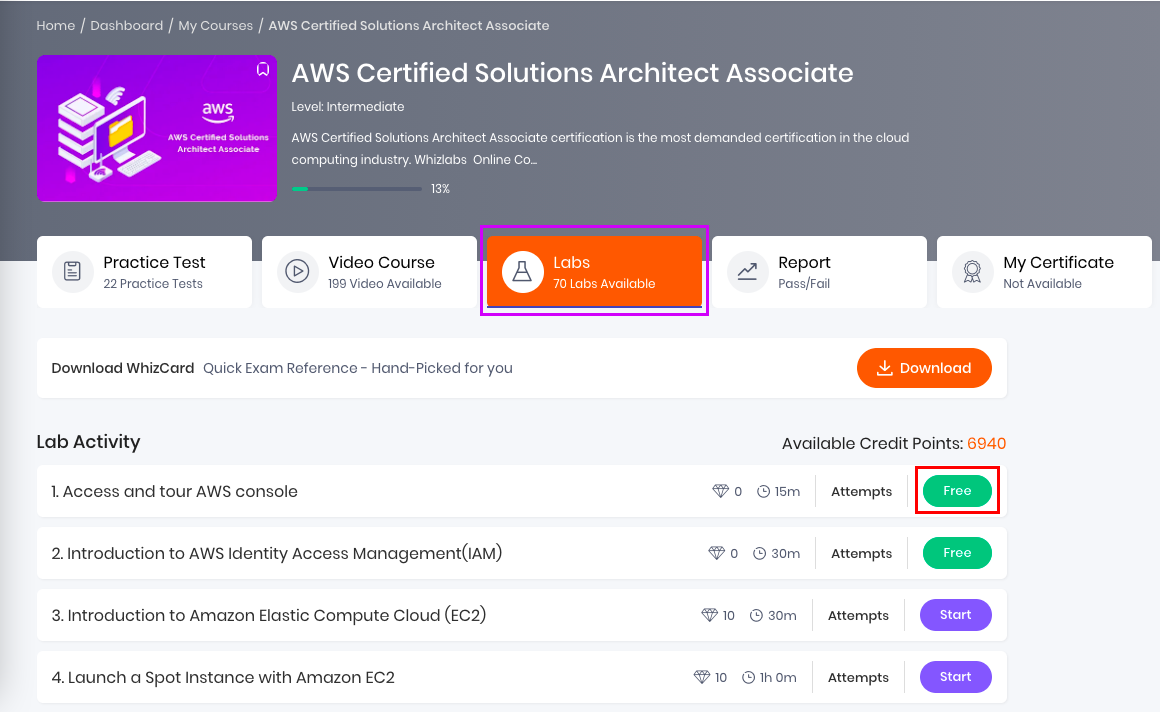1160x712 pixels.
Task: Start the Introduction to EC2 lab
Action: [956, 615]
